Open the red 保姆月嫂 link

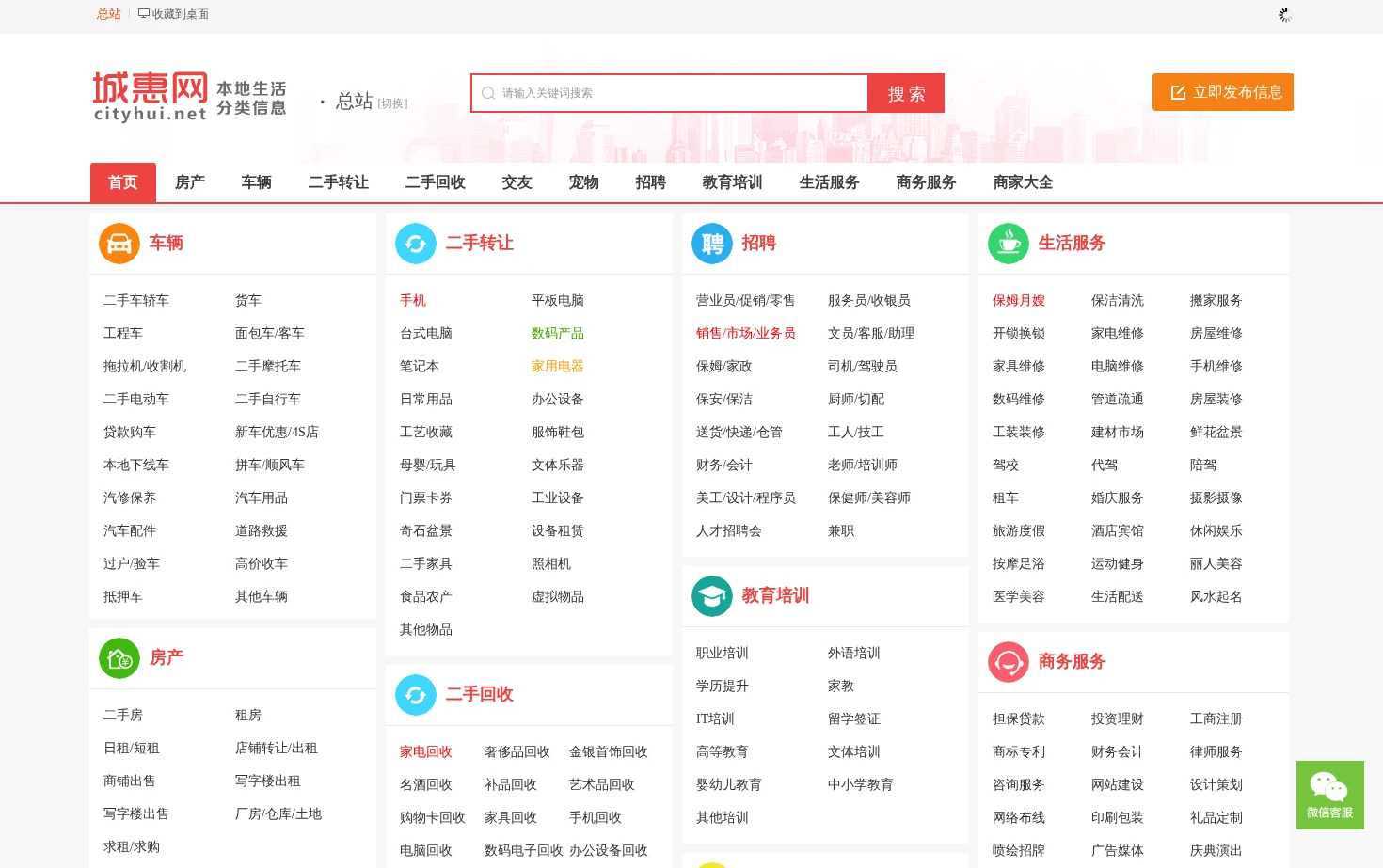point(1019,301)
